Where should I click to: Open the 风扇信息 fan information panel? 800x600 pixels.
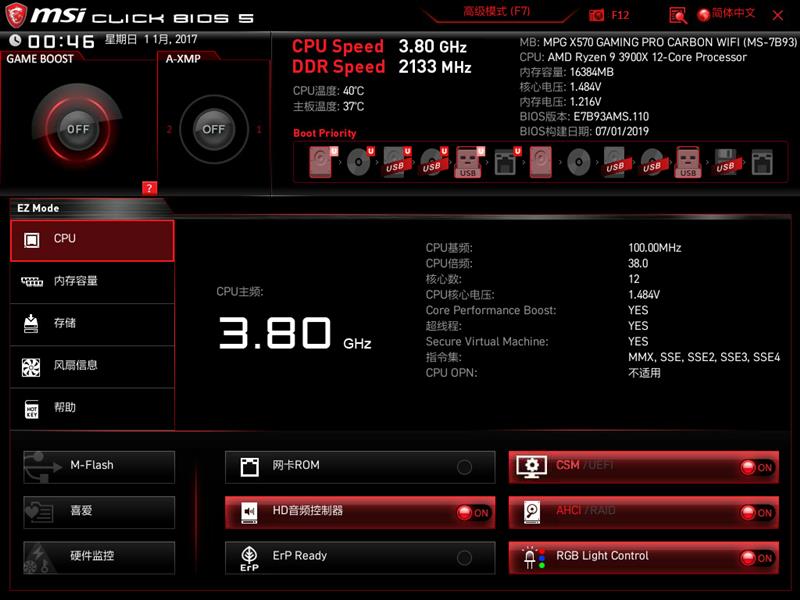[92, 365]
